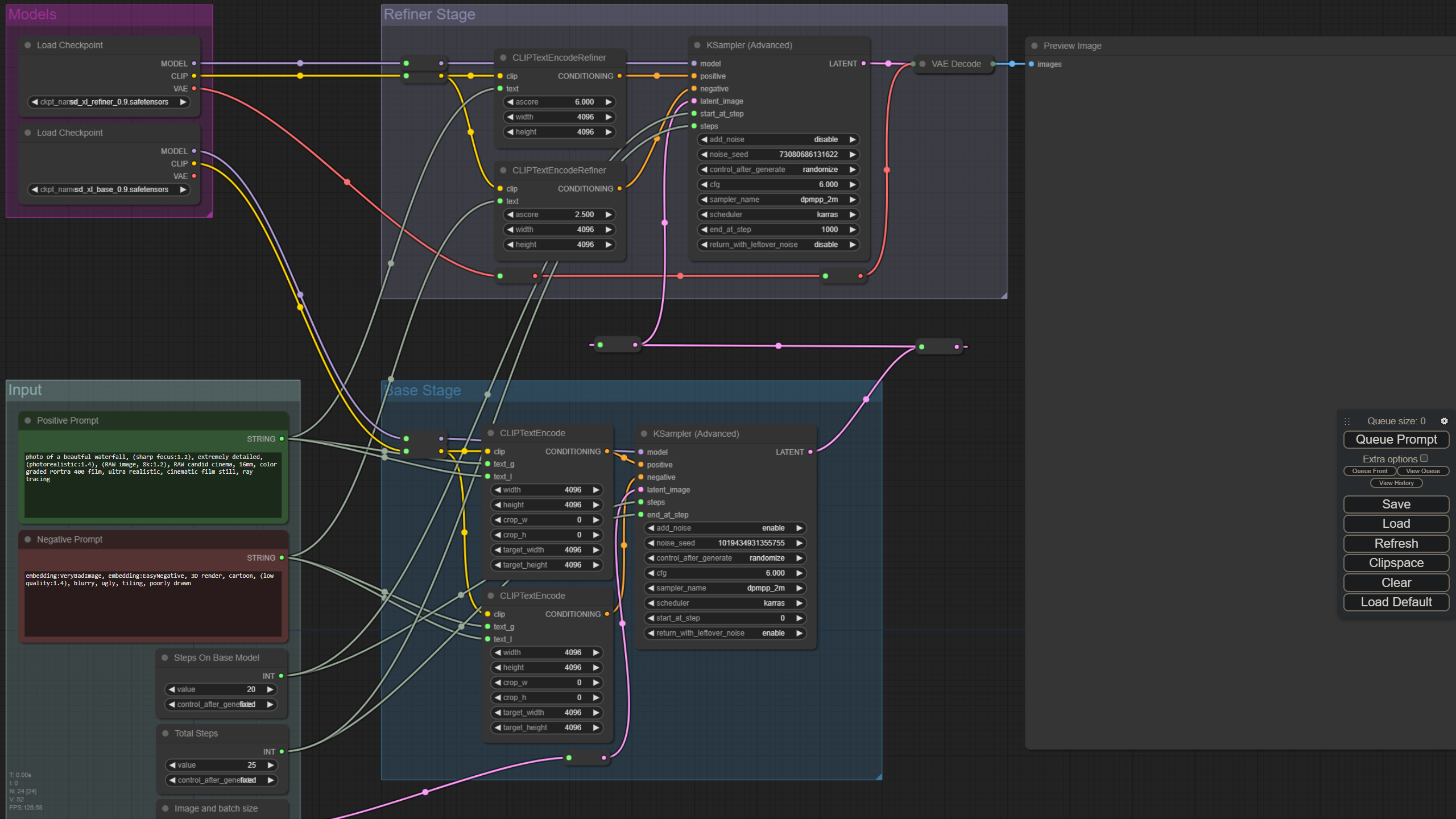The height and width of the screenshot is (819, 1456).
Task: Click Preview Image images input socket
Action: [x=1031, y=64]
